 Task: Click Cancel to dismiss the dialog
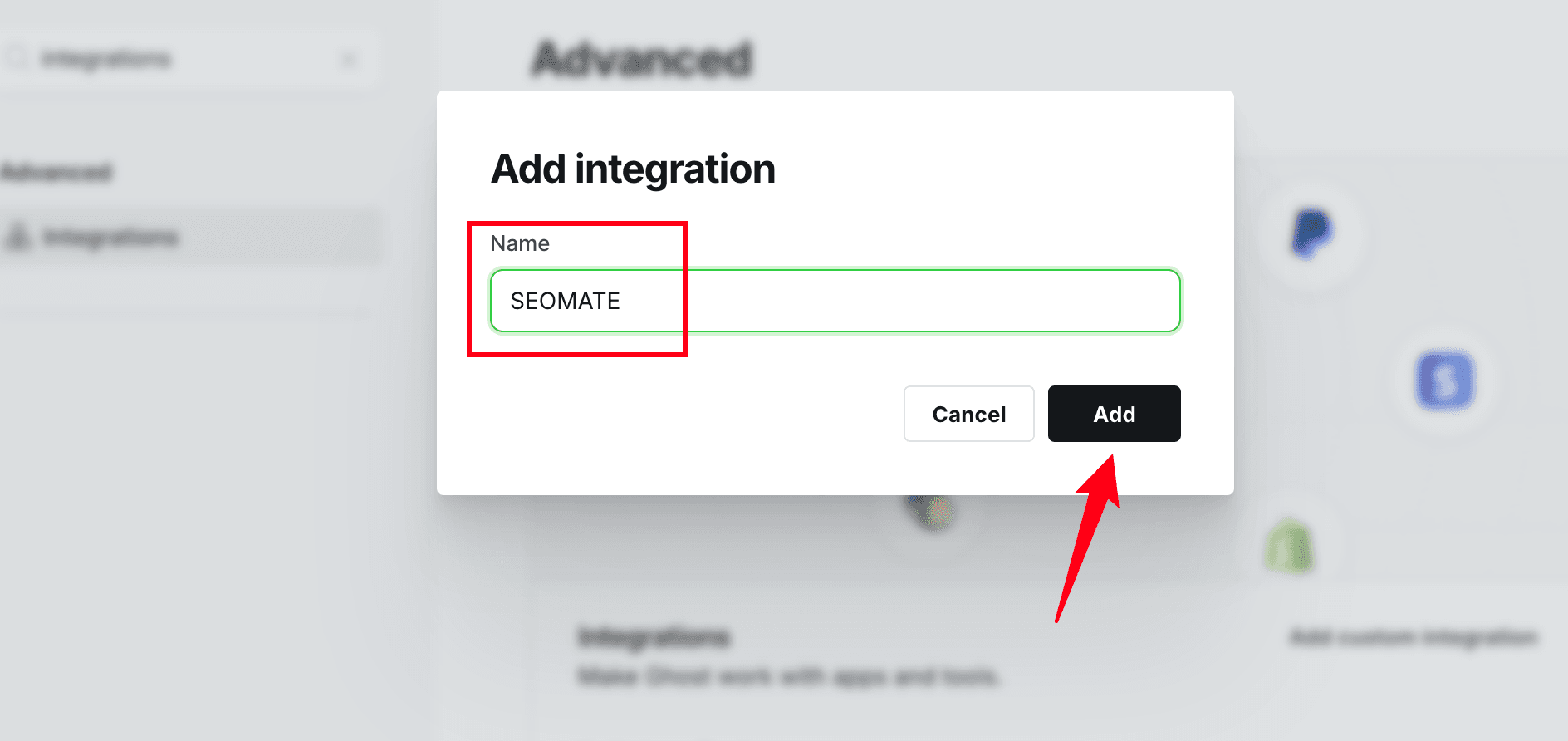(x=968, y=414)
